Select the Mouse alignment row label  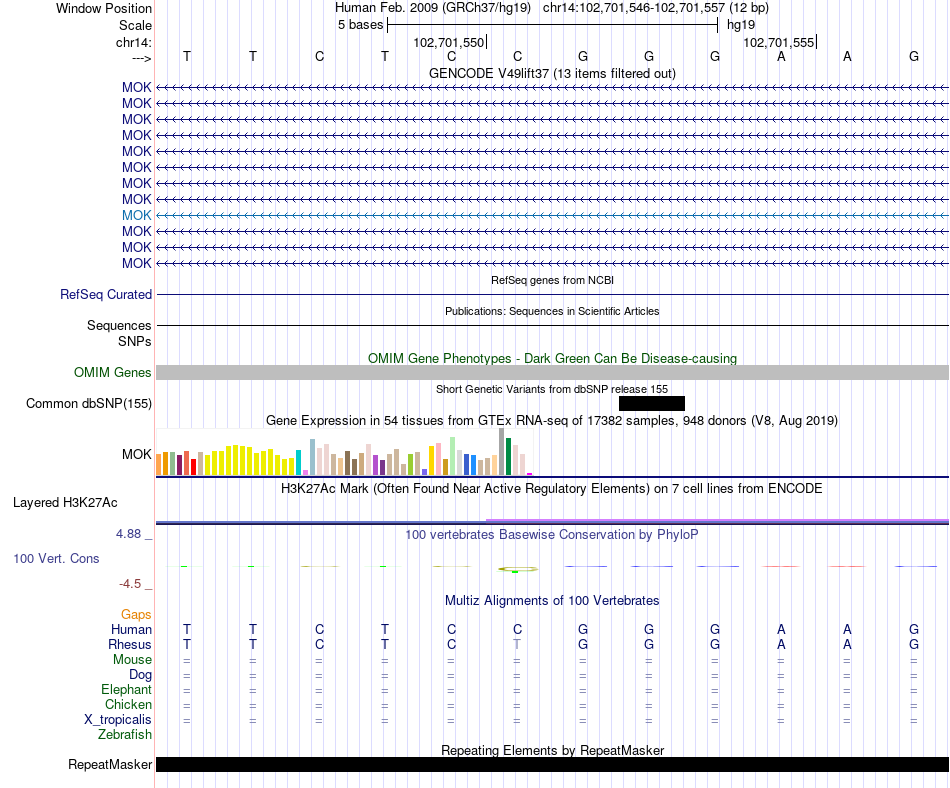(x=132, y=660)
